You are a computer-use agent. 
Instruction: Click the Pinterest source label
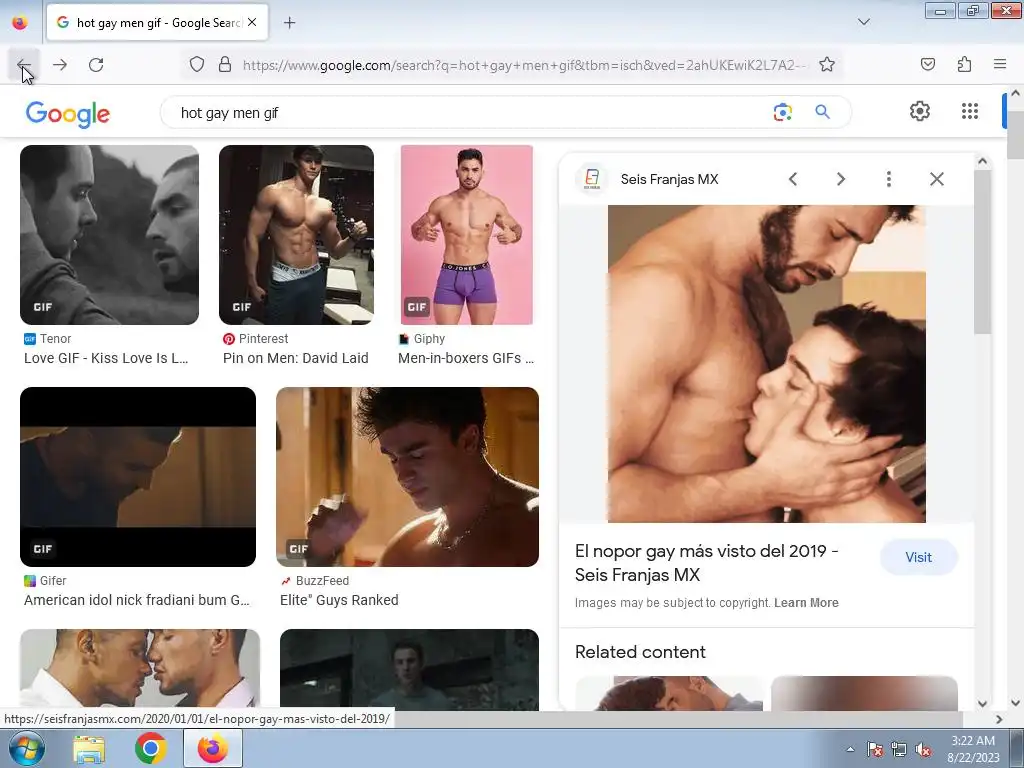(263, 338)
